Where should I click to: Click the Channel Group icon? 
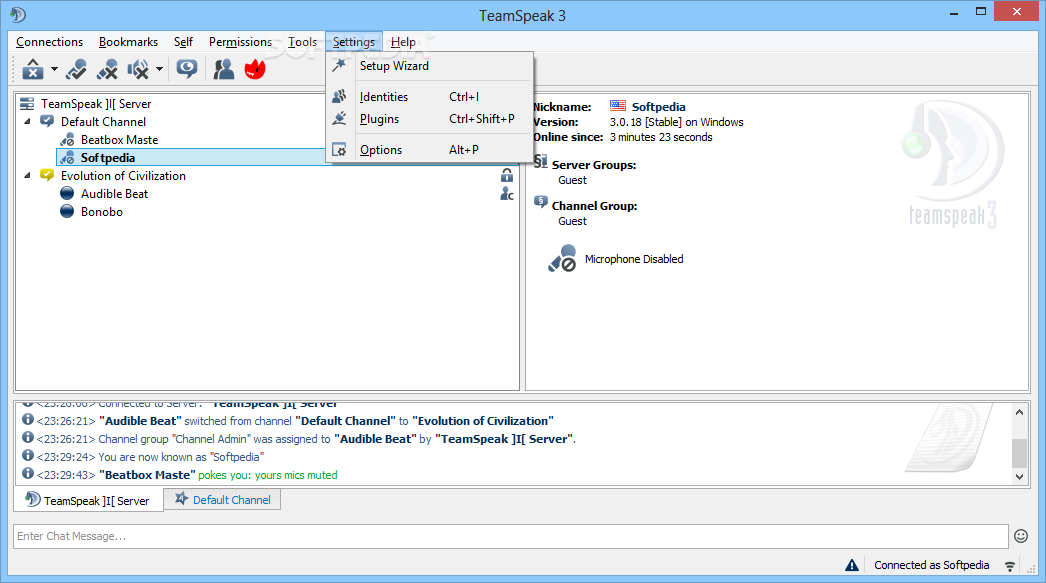click(541, 202)
